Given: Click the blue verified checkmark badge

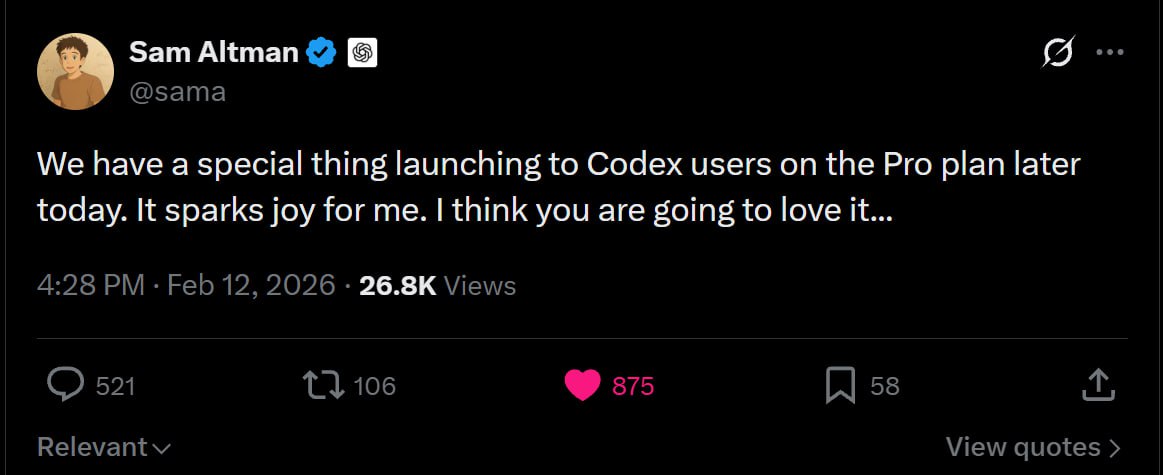Looking at the screenshot, I should (x=321, y=53).
